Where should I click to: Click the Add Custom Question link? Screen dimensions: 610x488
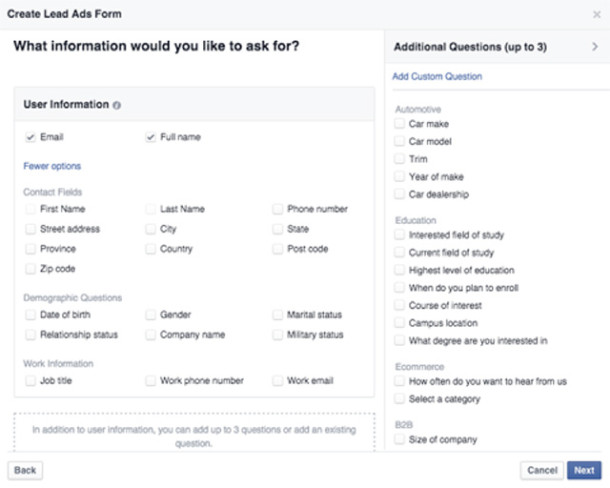[437, 76]
